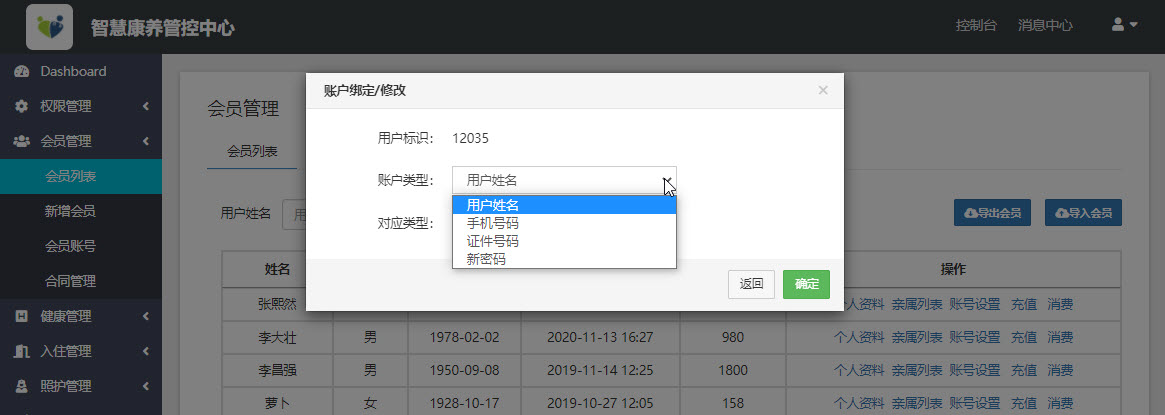Select 手机号码 option in dropdown list
This screenshot has height=415, width=1165.
tap(564, 223)
